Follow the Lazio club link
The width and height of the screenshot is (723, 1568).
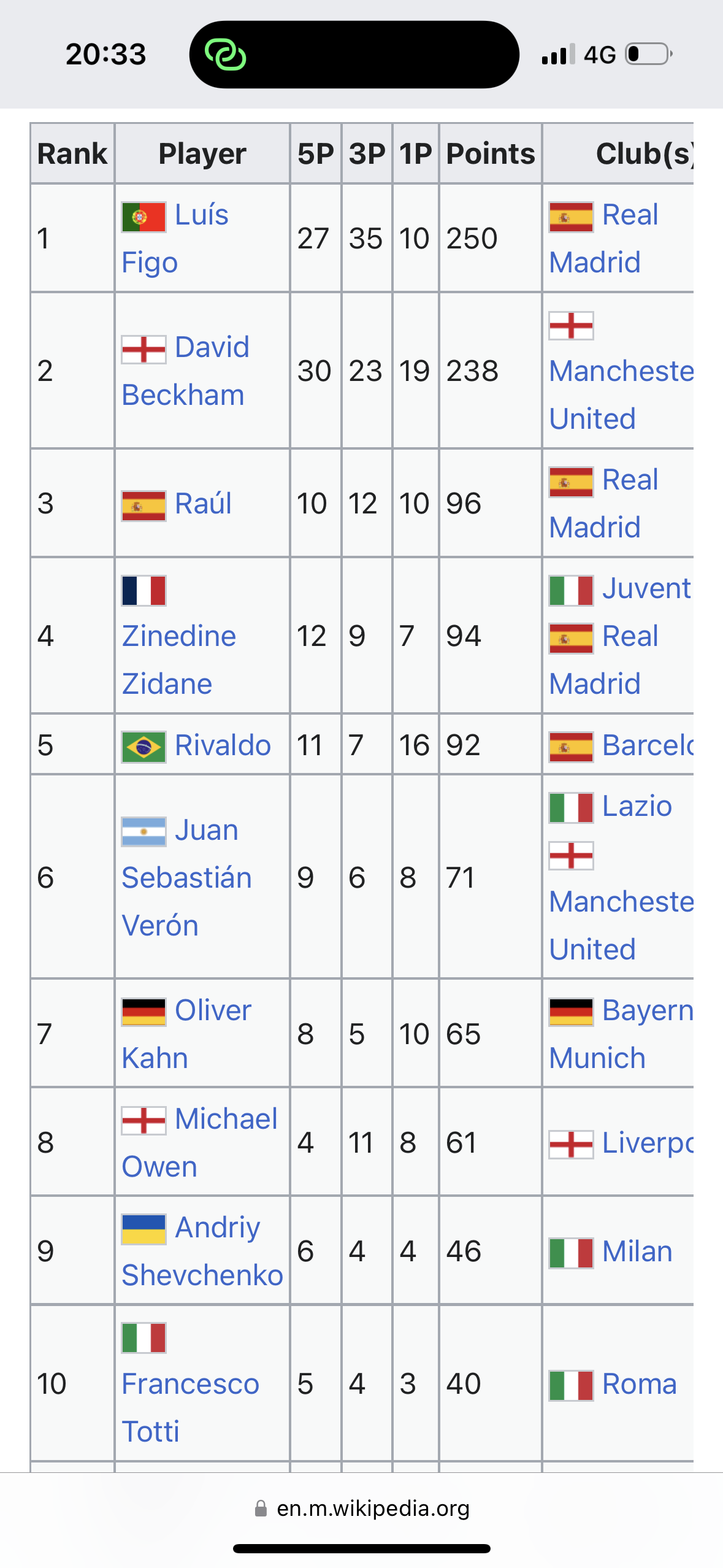point(637,806)
